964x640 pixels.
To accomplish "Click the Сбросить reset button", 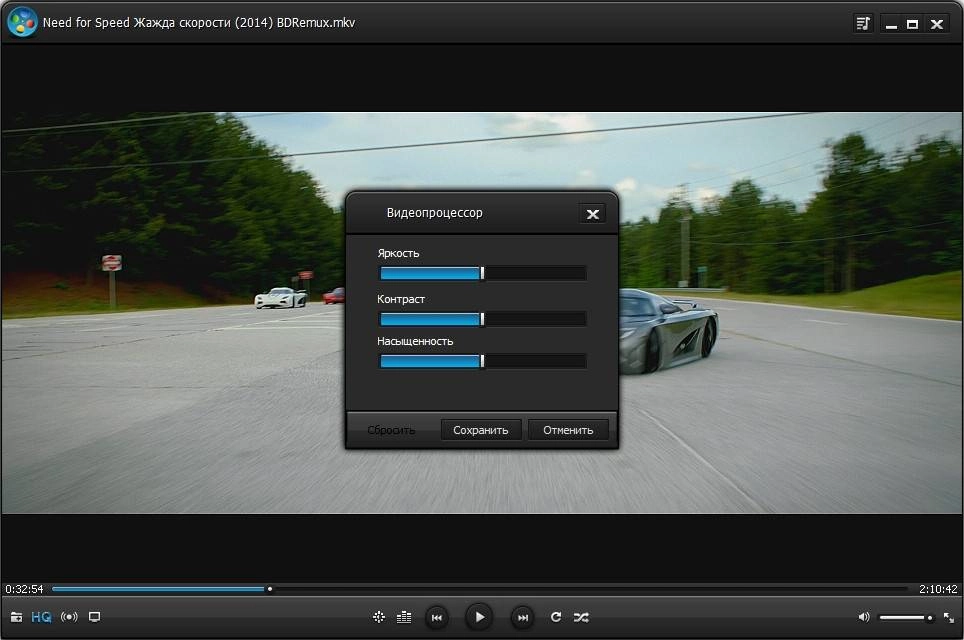I will [x=391, y=430].
